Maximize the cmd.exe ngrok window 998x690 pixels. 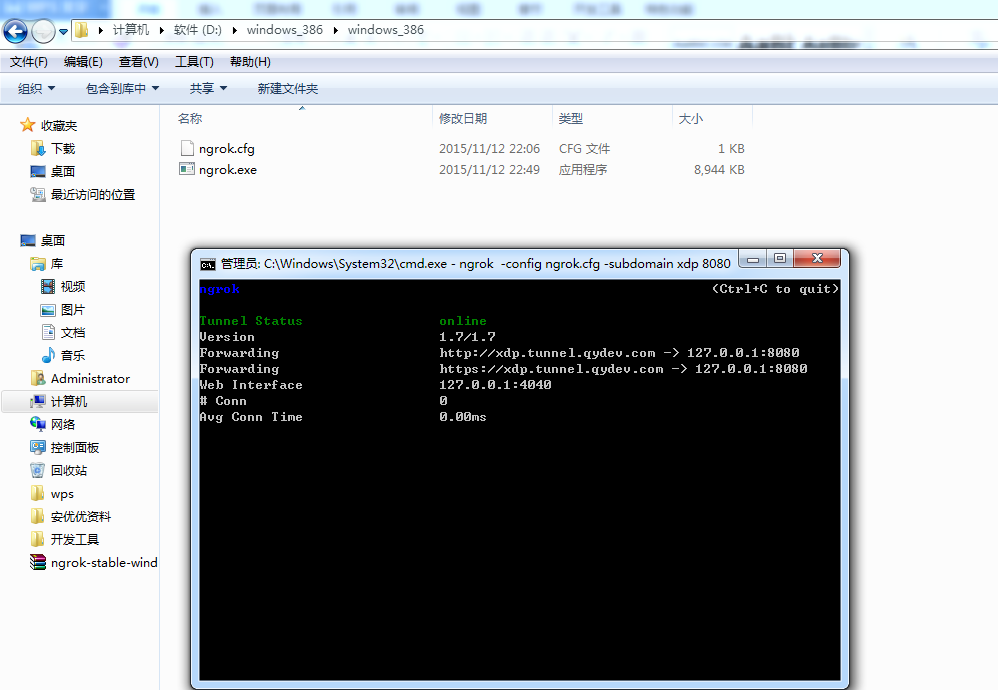[780, 258]
